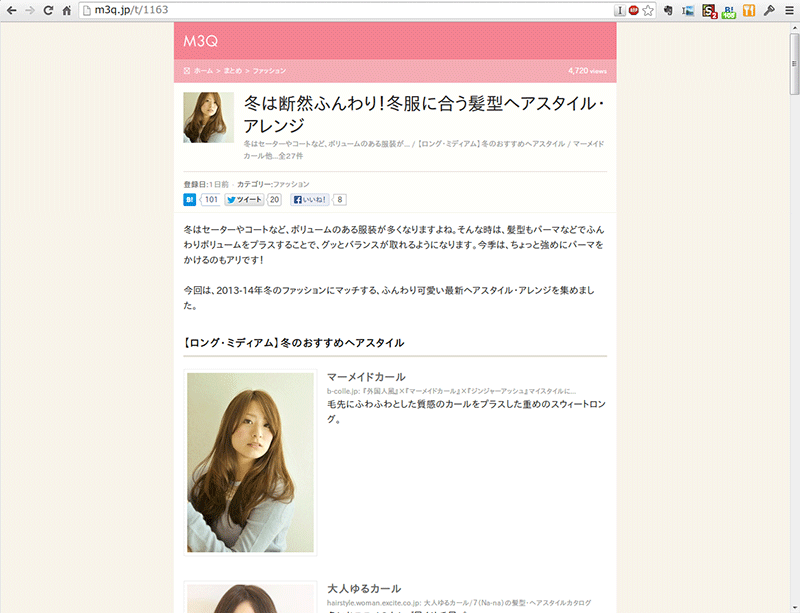Open まとめ in the breadcrumb

click(233, 71)
